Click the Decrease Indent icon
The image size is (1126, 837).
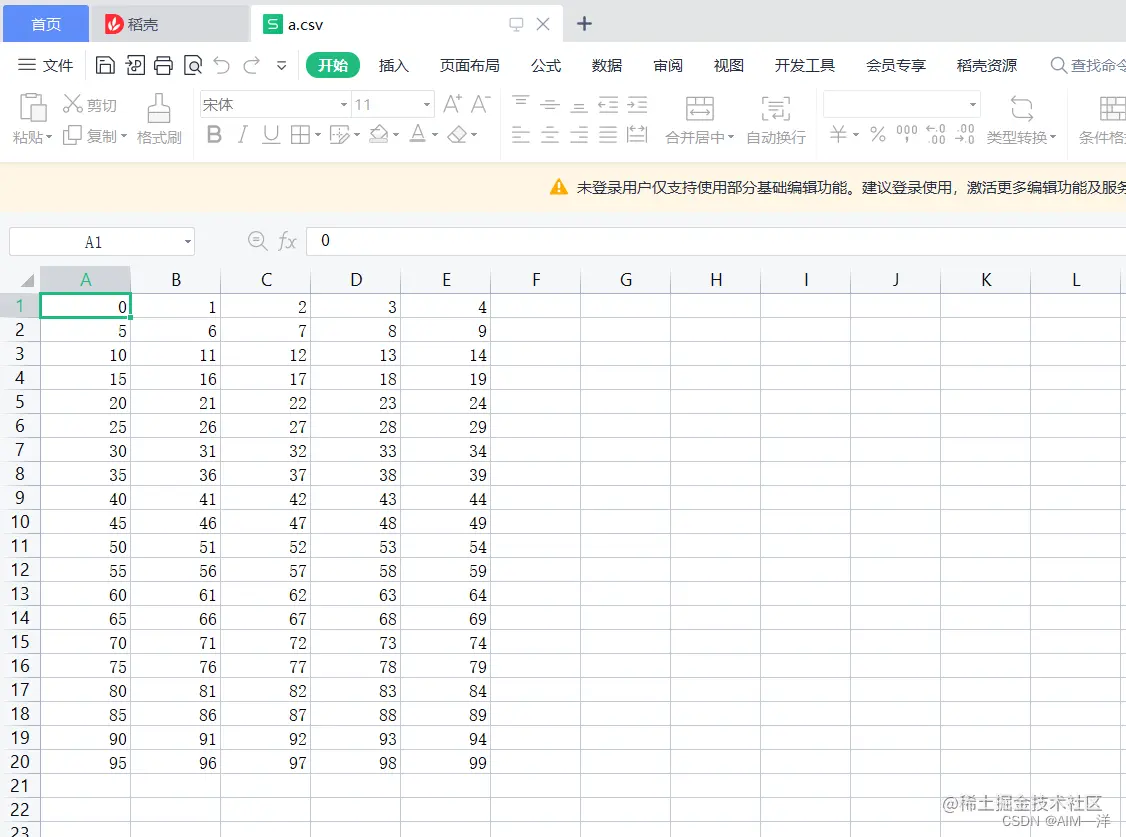point(608,105)
